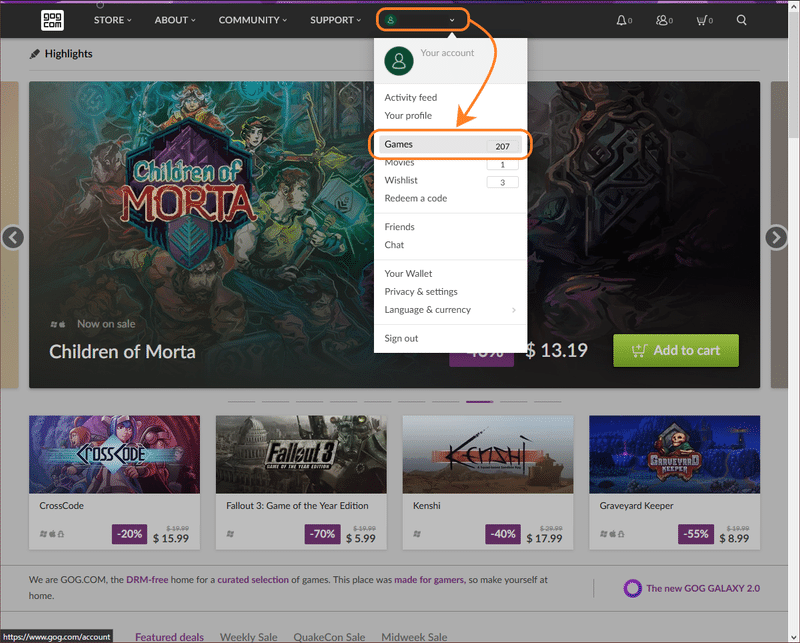Open the shopping cart icon

(x=702, y=20)
